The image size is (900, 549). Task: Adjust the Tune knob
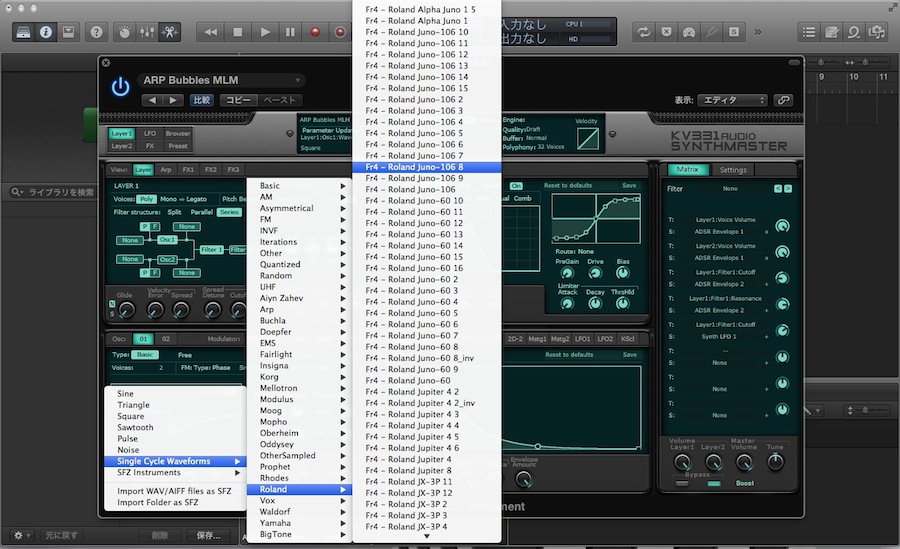point(775,461)
